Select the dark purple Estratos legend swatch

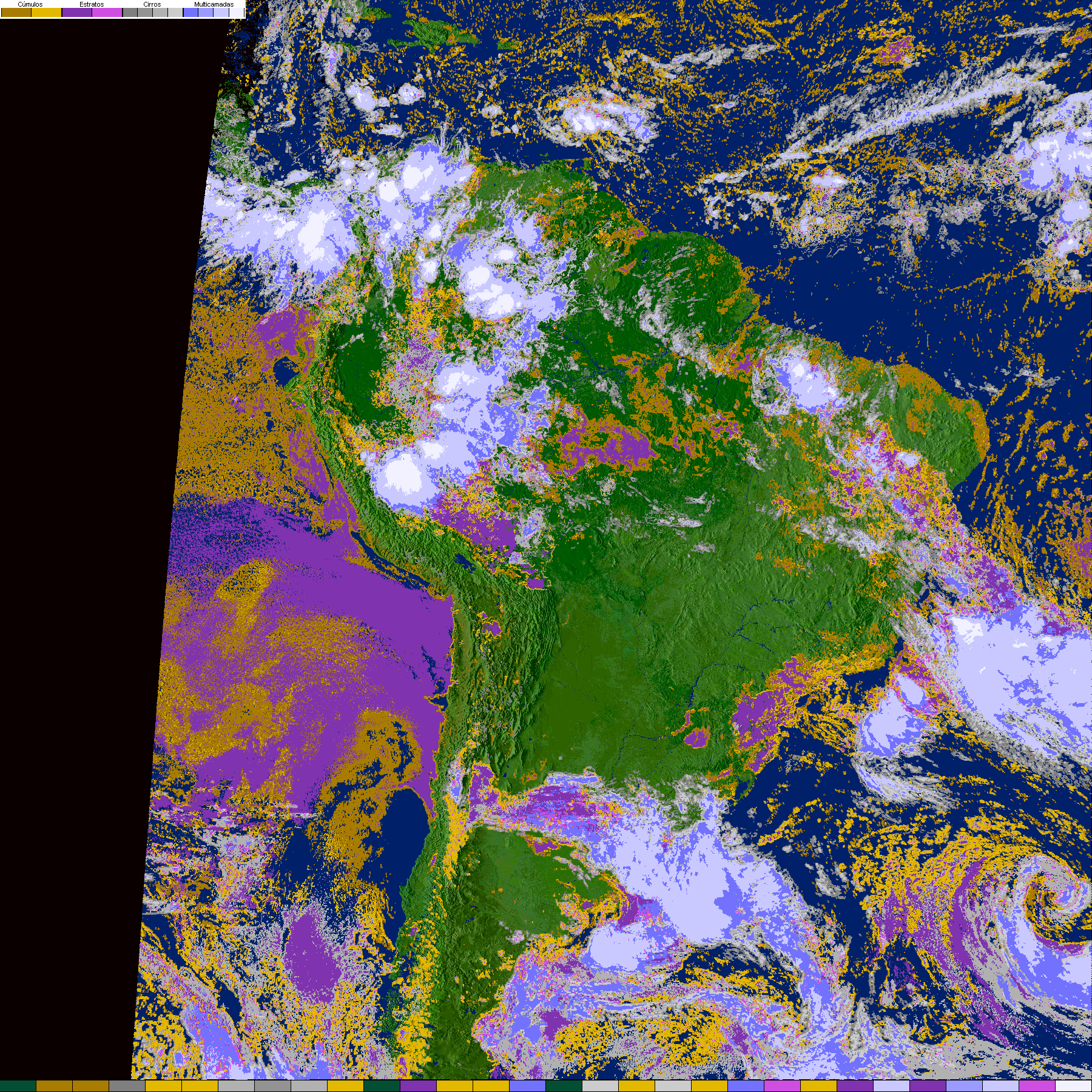pos(77,12)
